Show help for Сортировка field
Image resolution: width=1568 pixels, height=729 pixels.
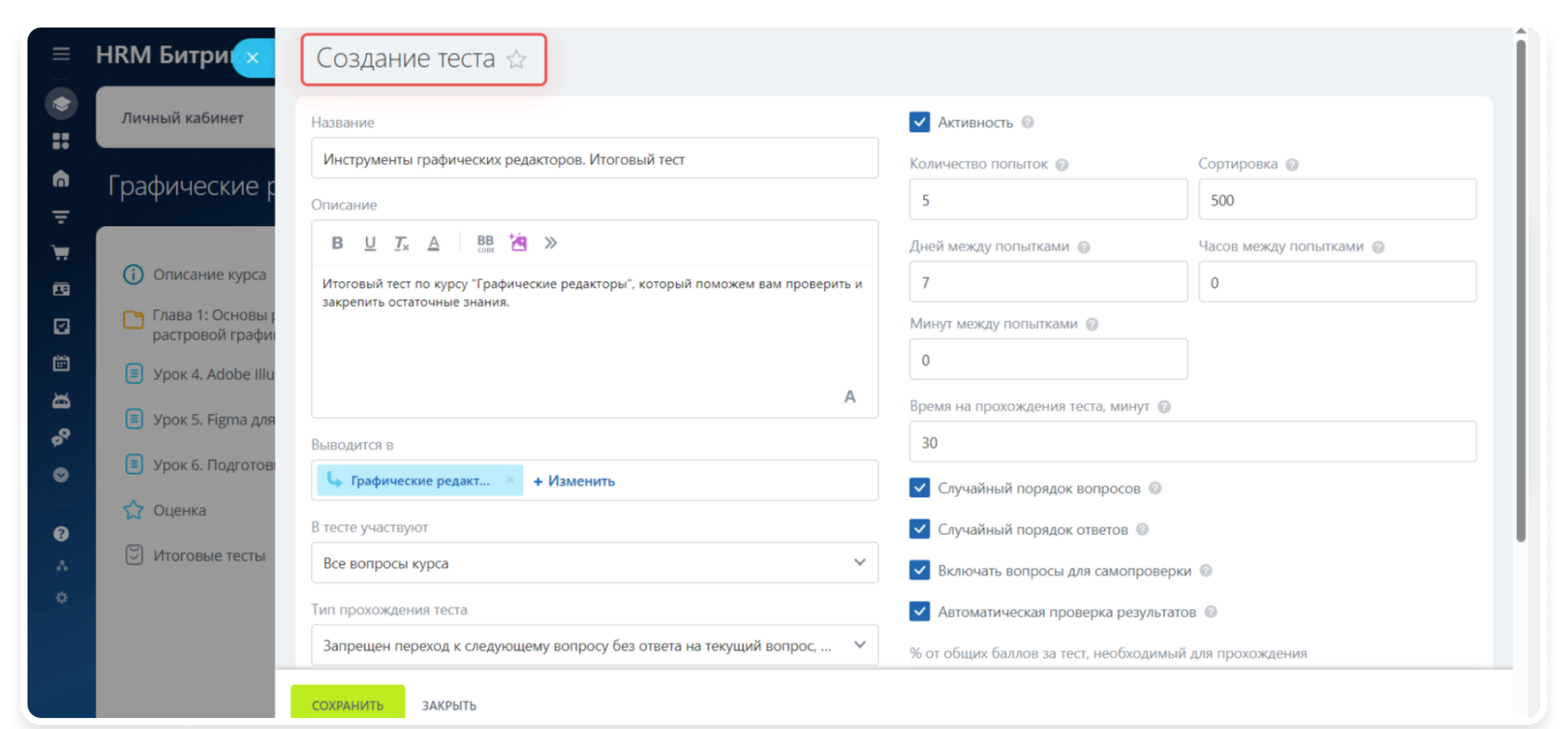1292,164
